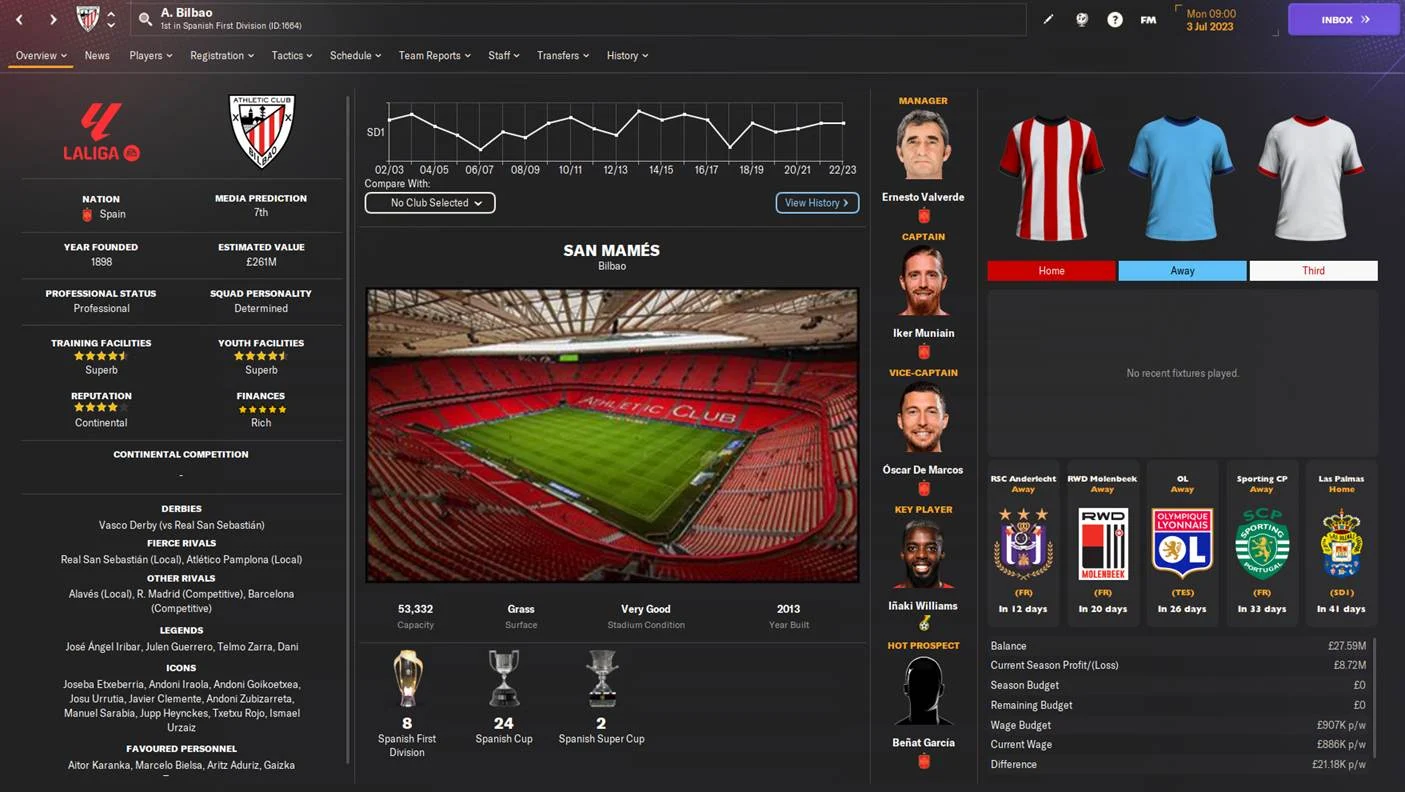Image resolution: width=1405 pixels, height=792 pixels.
Task: Open the History menu
Action: click(x=628, y=55)
